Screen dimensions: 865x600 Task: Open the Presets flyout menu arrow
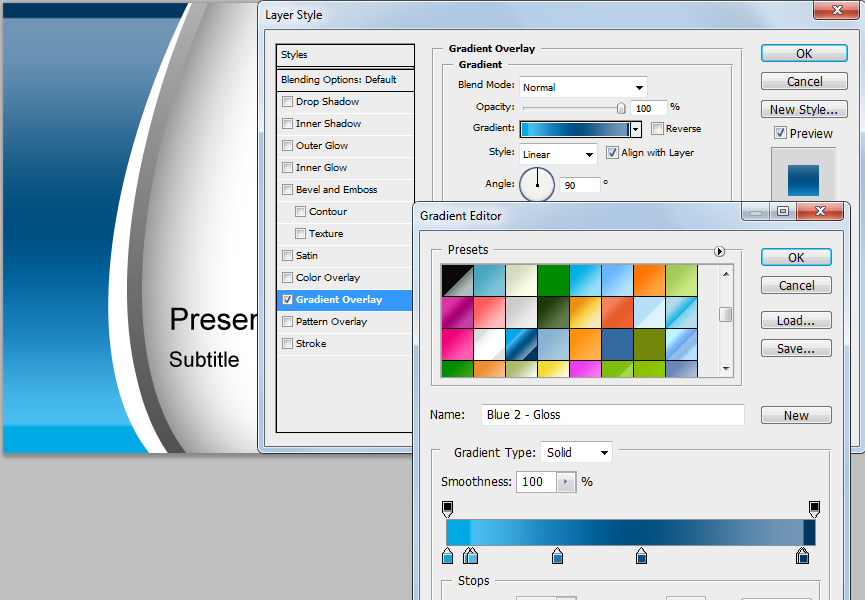pyautogui.click(x=719, y=251)
